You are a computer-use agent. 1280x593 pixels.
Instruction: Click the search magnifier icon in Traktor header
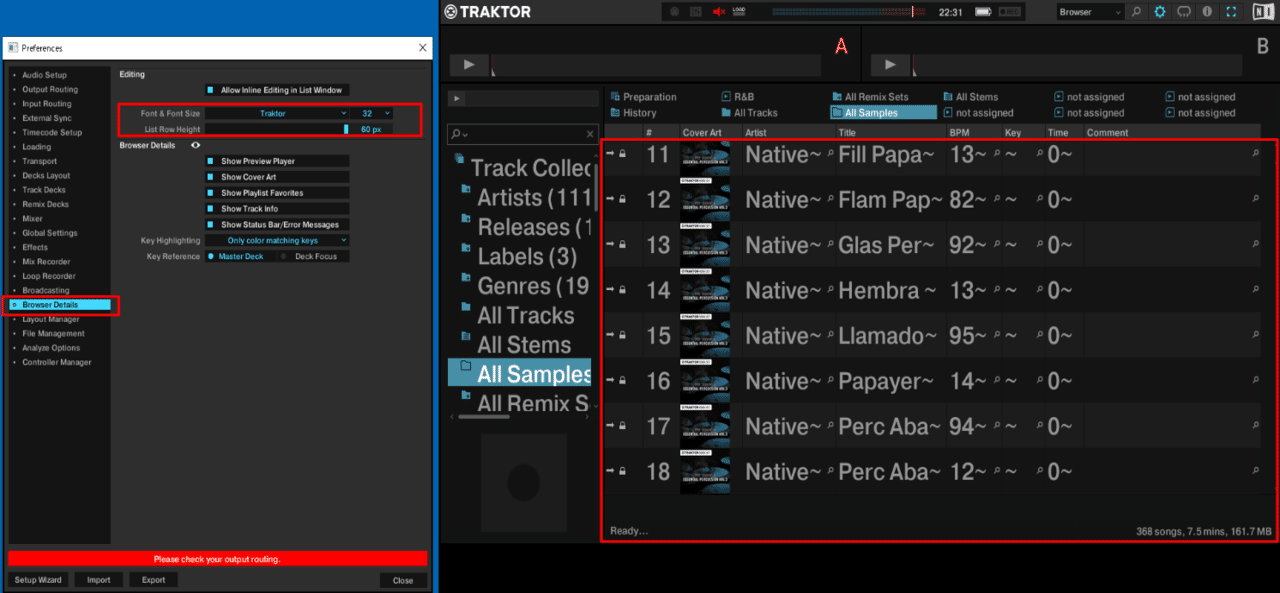(1136, 12)
